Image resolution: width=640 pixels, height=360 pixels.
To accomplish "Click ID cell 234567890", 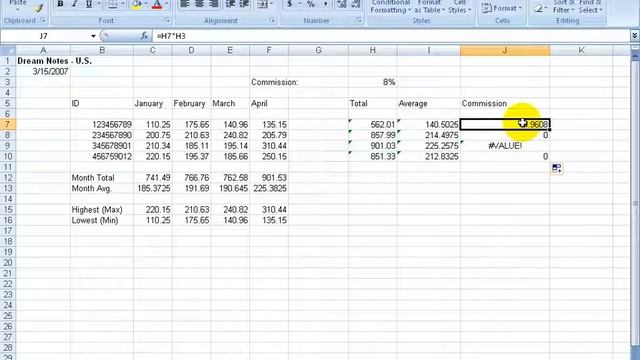I will (x=102, y=135).
